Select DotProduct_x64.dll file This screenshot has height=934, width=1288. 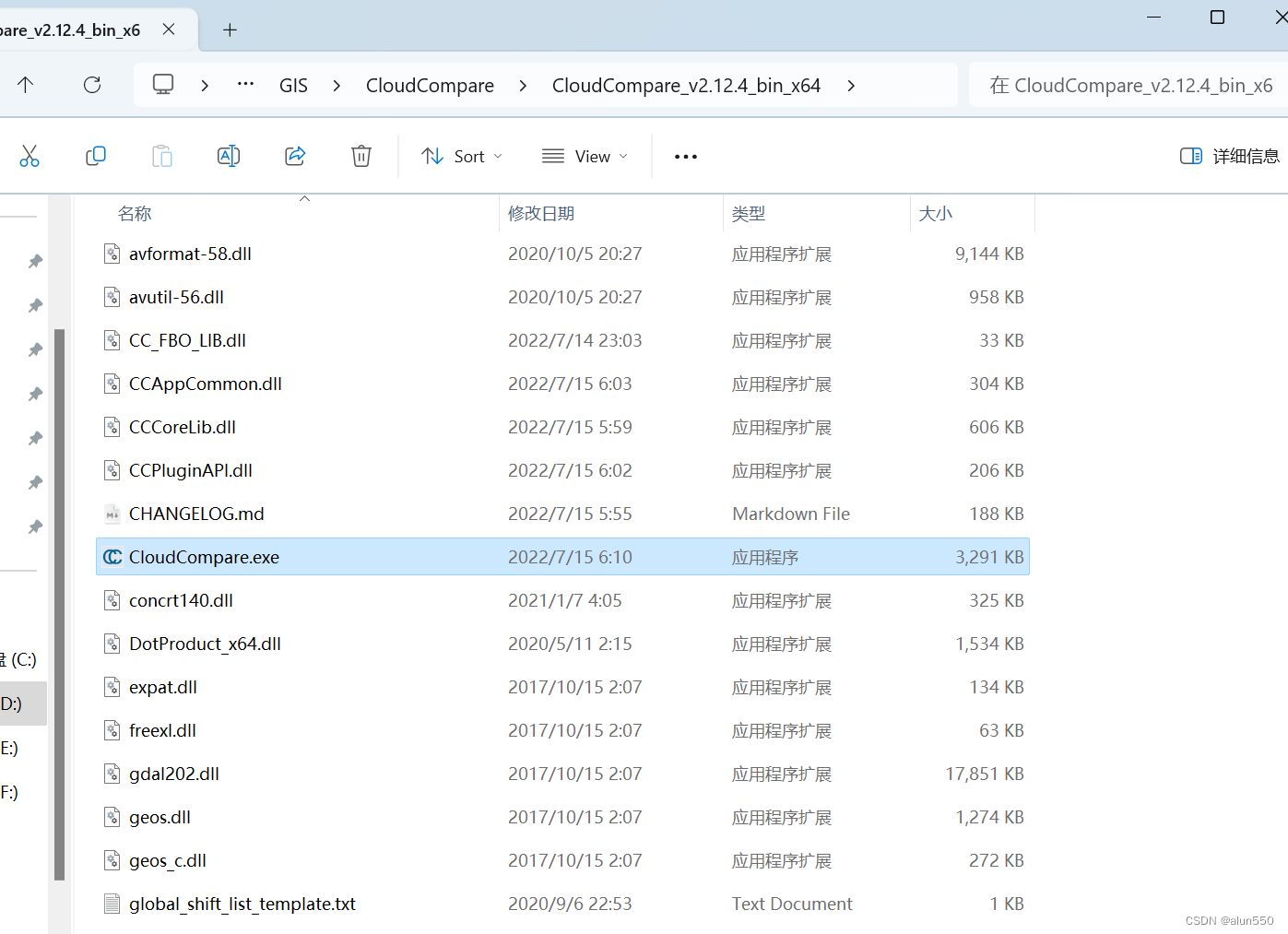click(562, 644)
